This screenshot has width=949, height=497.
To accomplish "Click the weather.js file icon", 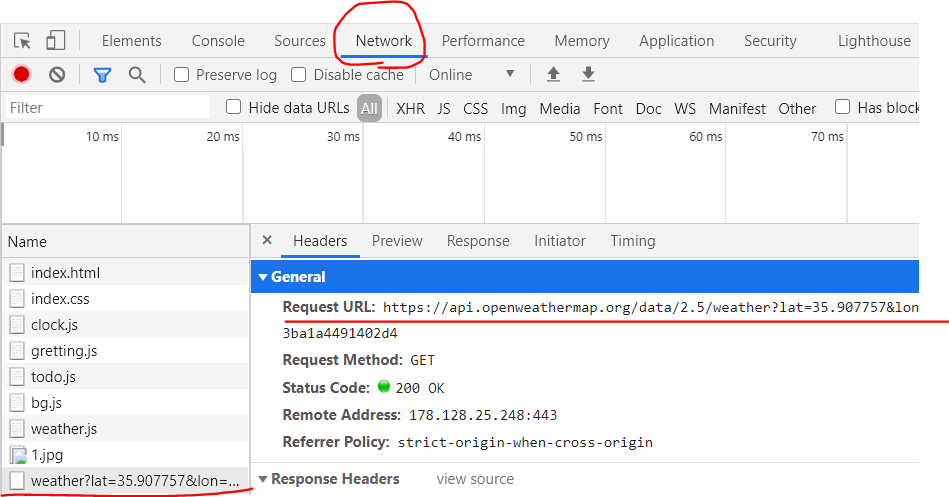I will pos(17,429).
